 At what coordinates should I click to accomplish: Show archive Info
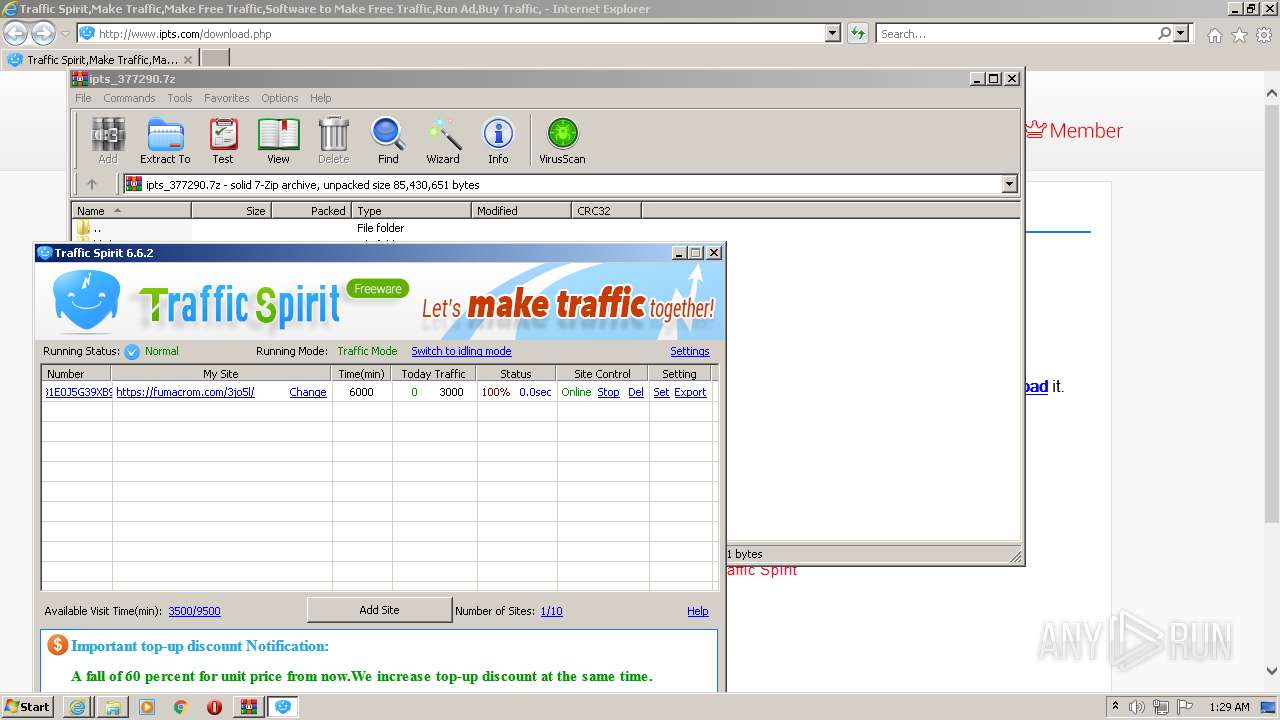pyautogui.click(x=498, y=141)
